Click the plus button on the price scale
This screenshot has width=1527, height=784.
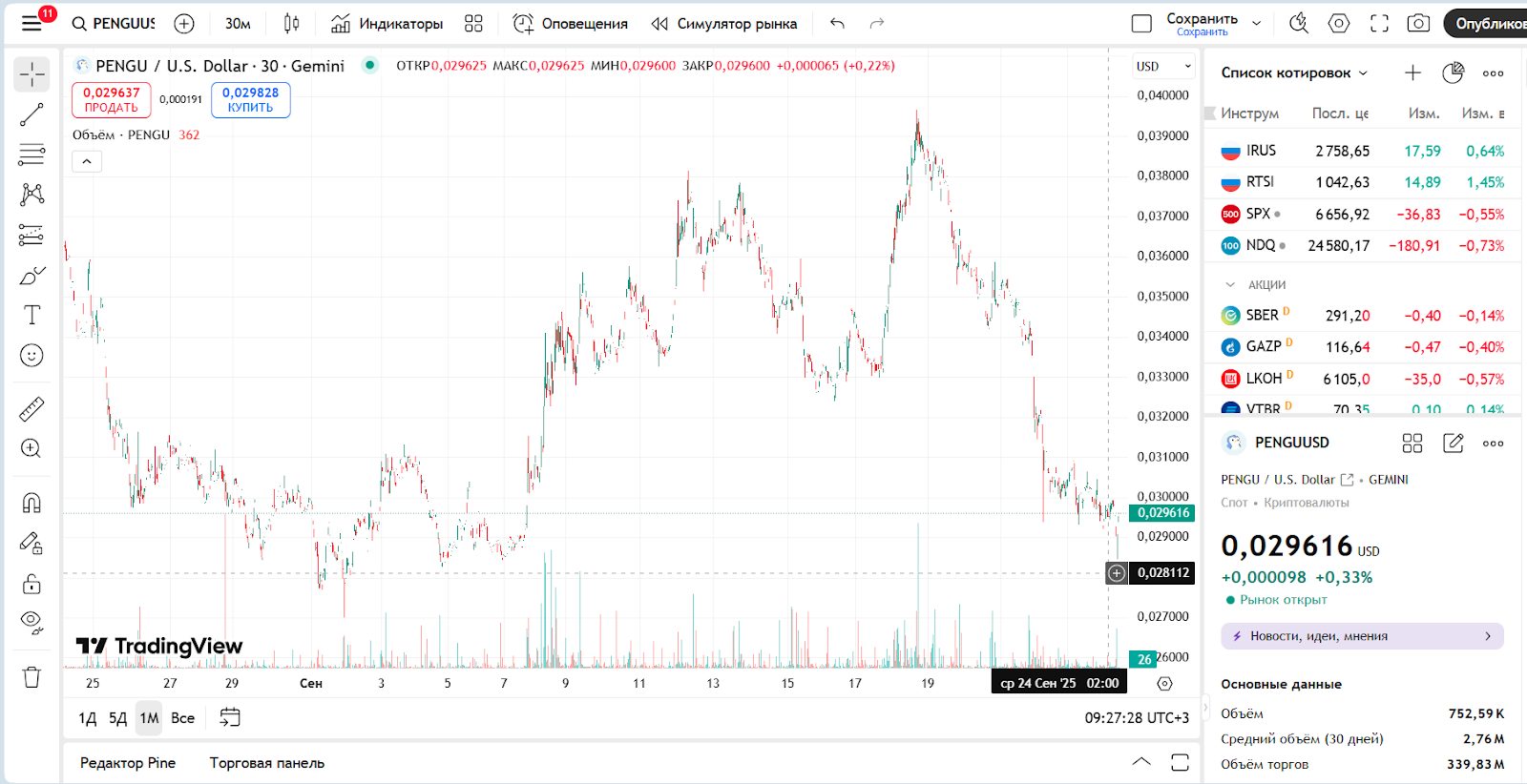(1117, 573)
